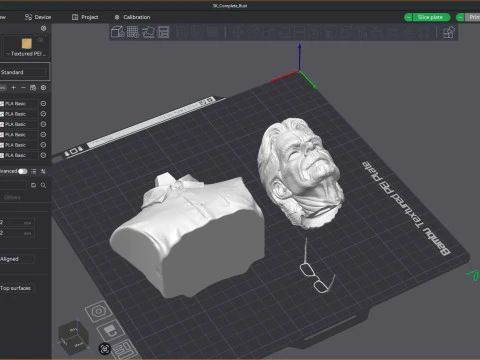
Task: Open filament settings gear beside AMS sync icon
Action: tap(43, 88)
